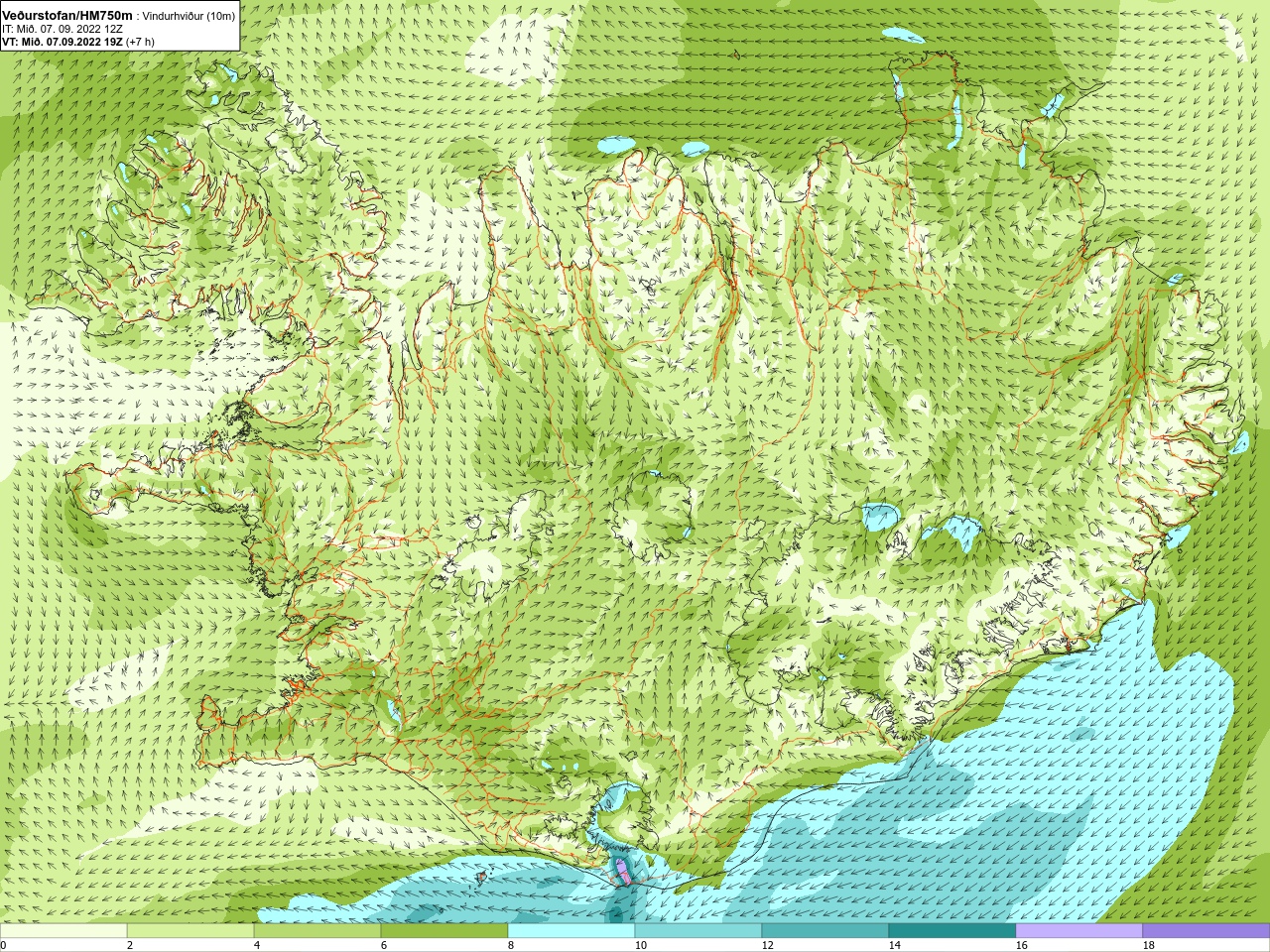Click the 4–6 medium green legend swatch
This screenshot has height=952, width=1270.
click(x=317, y=931)
